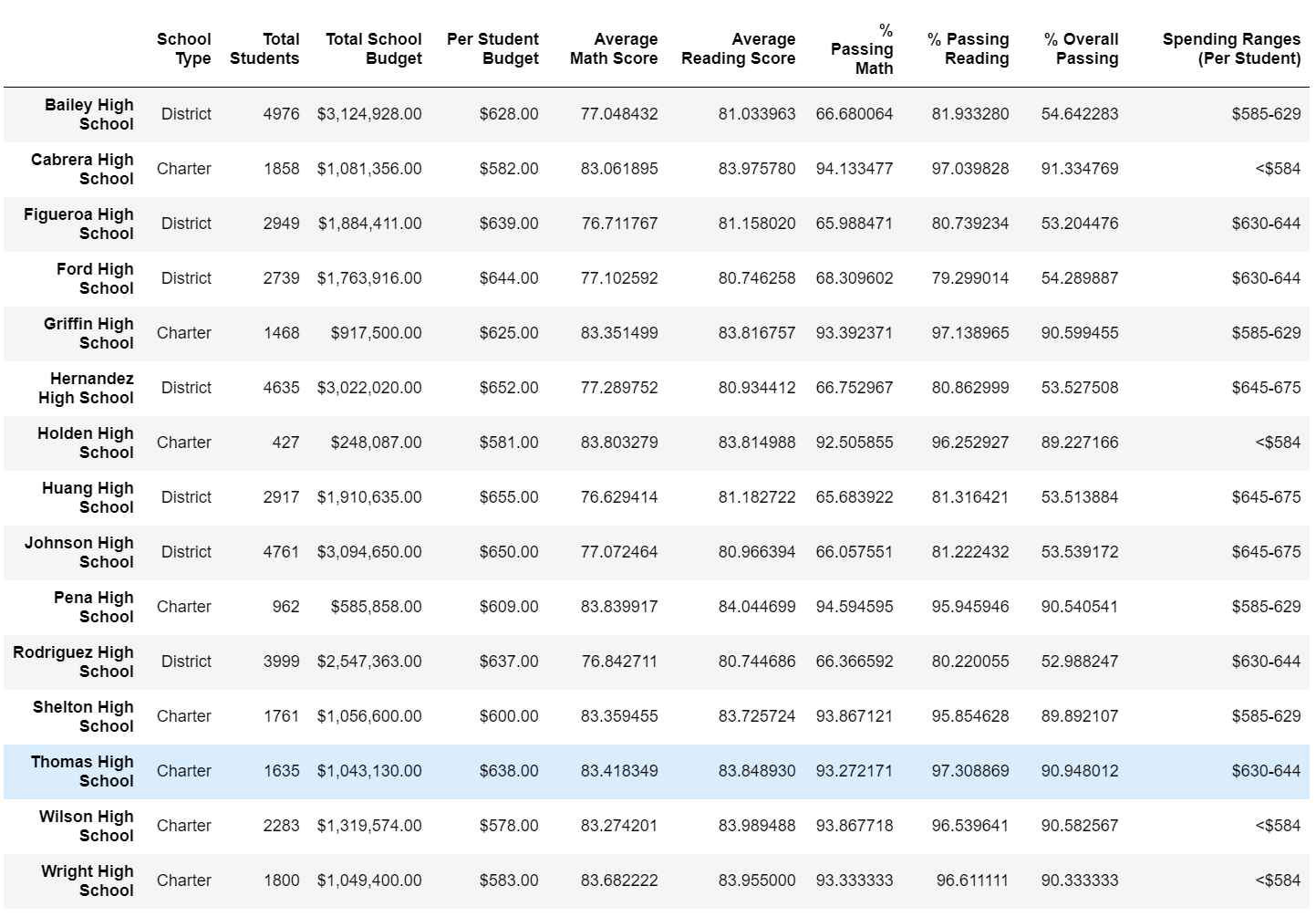The image size is (1316, 917).
Task: Click the Average Math Score column header
Action: [613, 49]
